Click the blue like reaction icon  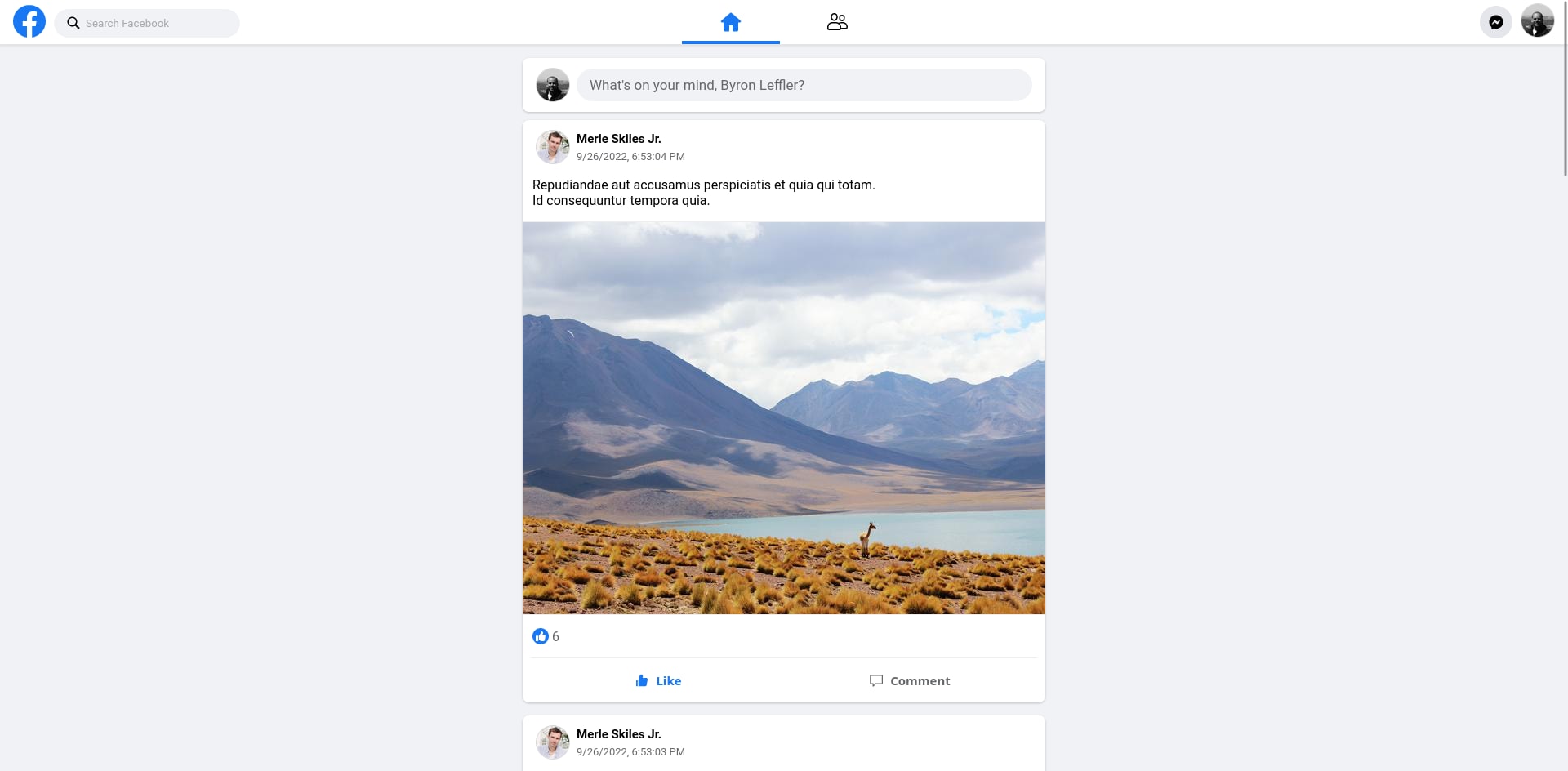pos(541,636)
